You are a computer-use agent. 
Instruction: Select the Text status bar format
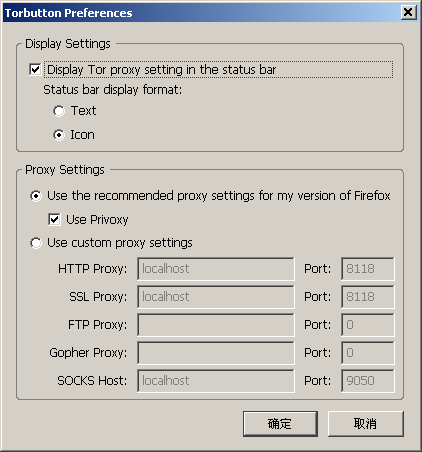(x=59, y=111)
